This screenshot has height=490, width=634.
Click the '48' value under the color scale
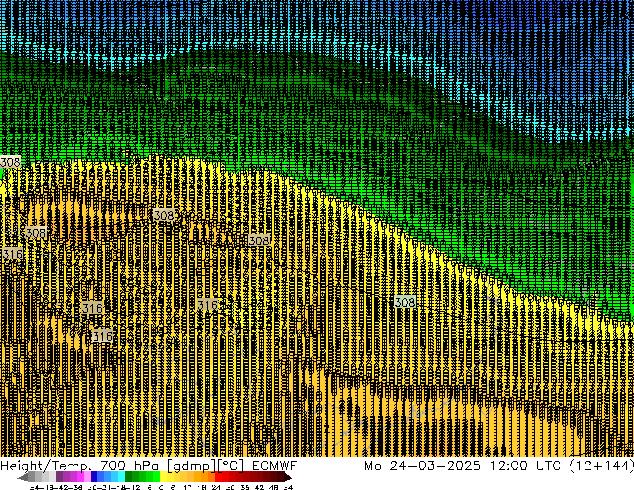coord(274,487)
